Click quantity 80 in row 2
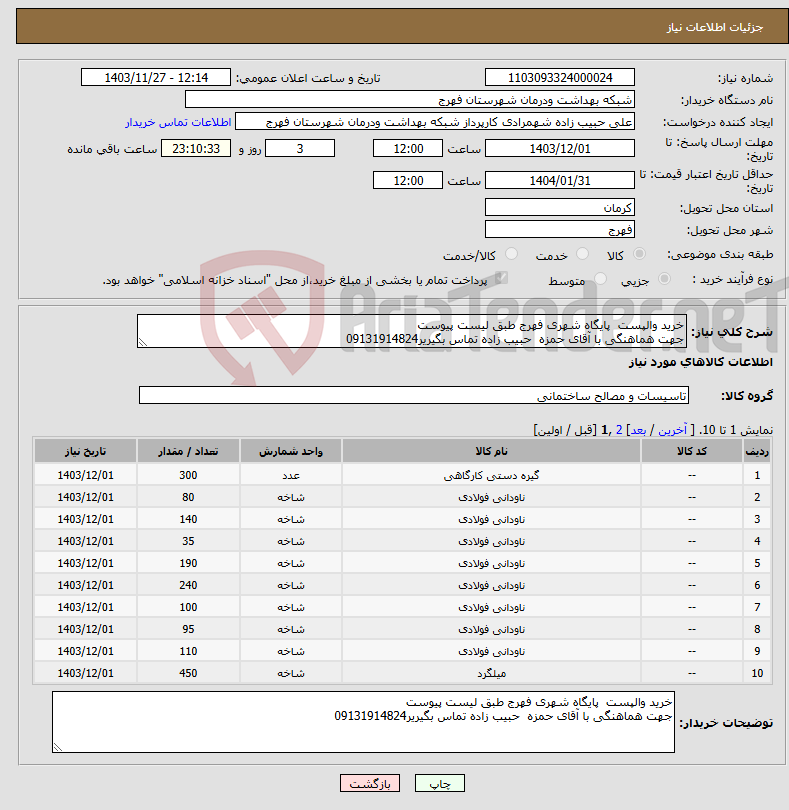This screenshot has width=789, height=810. click(188, 497)
